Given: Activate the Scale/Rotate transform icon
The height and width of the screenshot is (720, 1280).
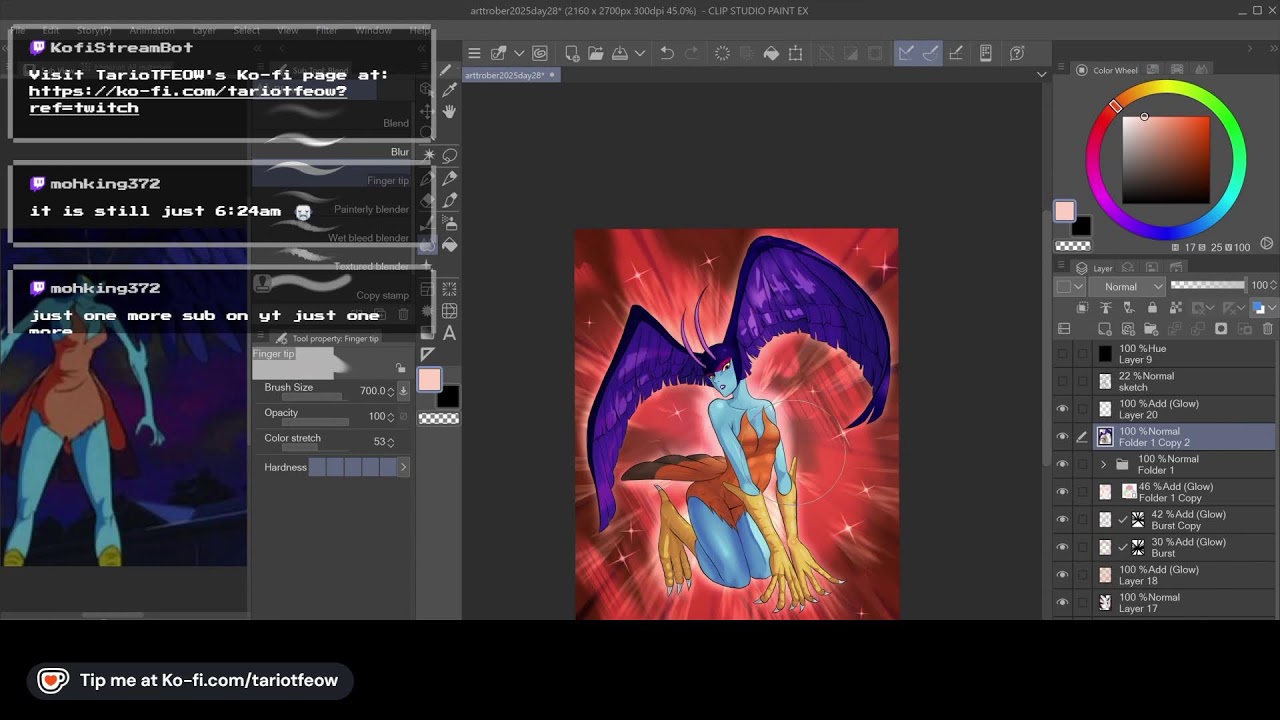Looking at the screenshot, I should pos(796,53).
